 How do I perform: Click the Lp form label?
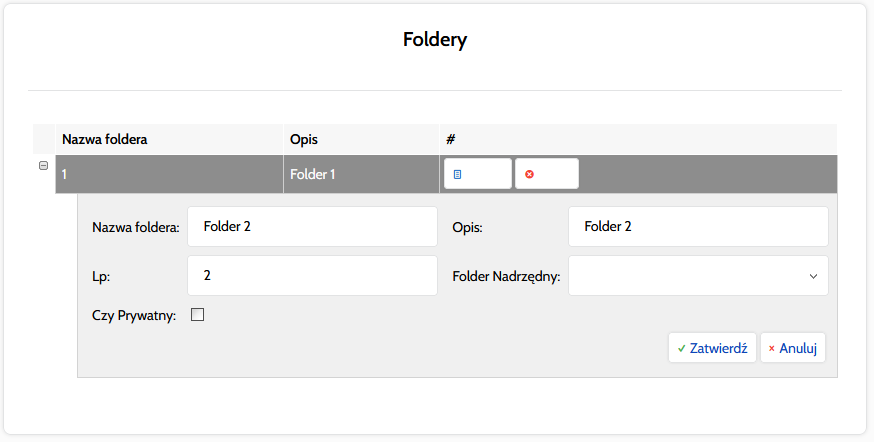pyautogui.click(x=99, y=277)
